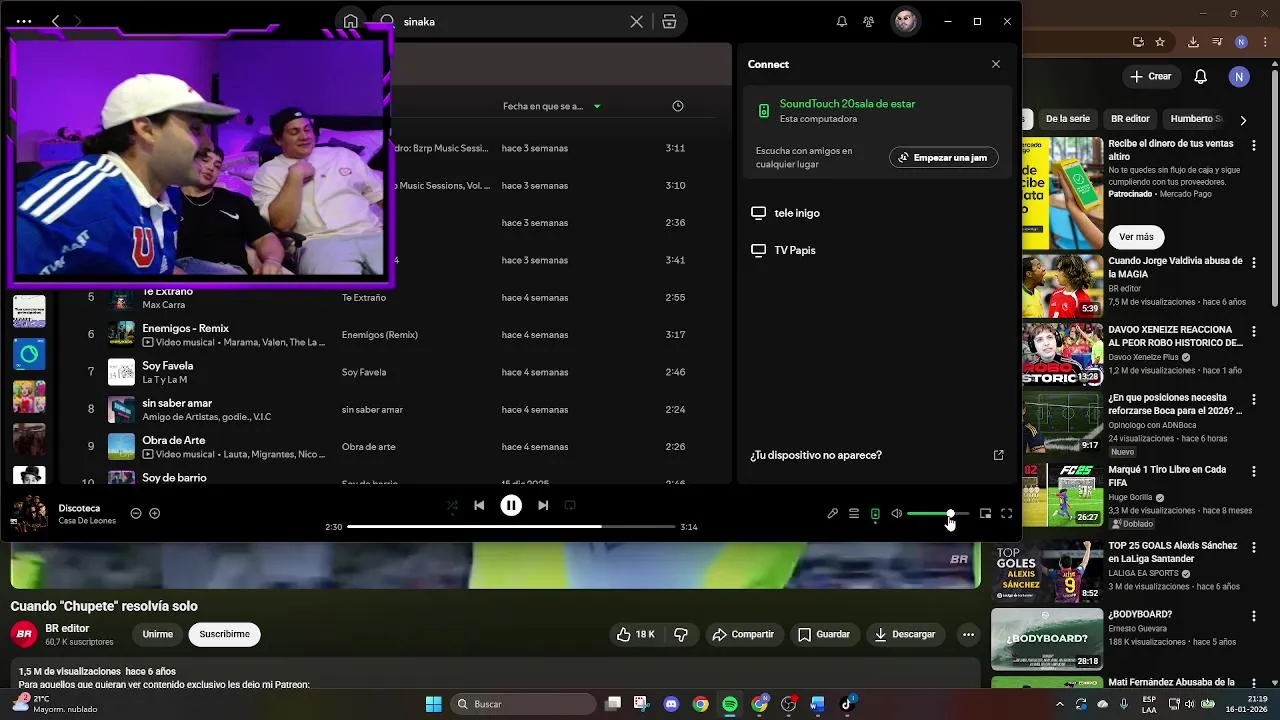Seek within the song progress bar

point(511,527)
